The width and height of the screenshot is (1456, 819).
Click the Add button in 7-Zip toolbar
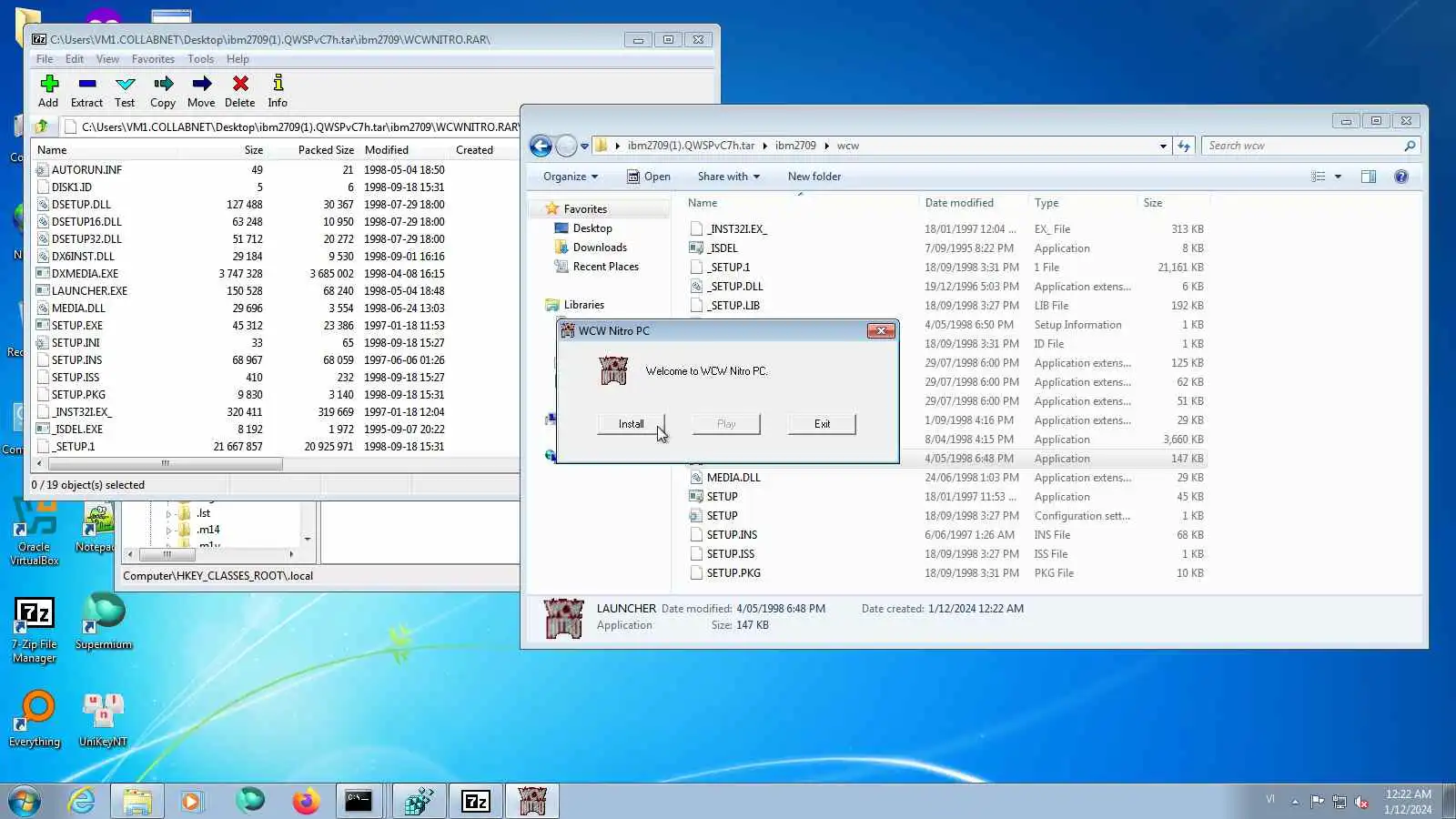click(x=49, y=91)
